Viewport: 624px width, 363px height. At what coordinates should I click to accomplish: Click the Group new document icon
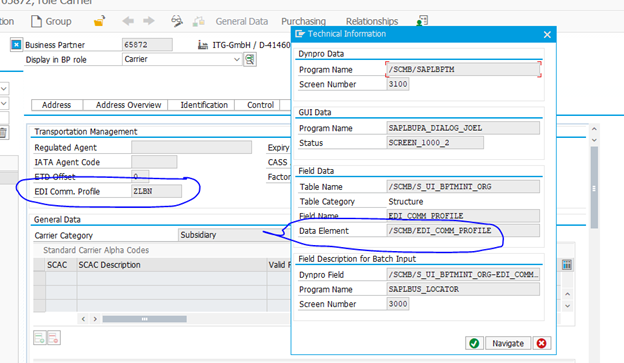36,21
